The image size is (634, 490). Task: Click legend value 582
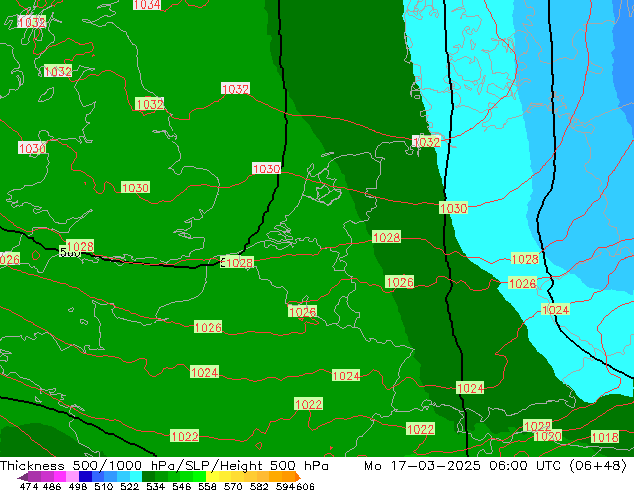259,486
